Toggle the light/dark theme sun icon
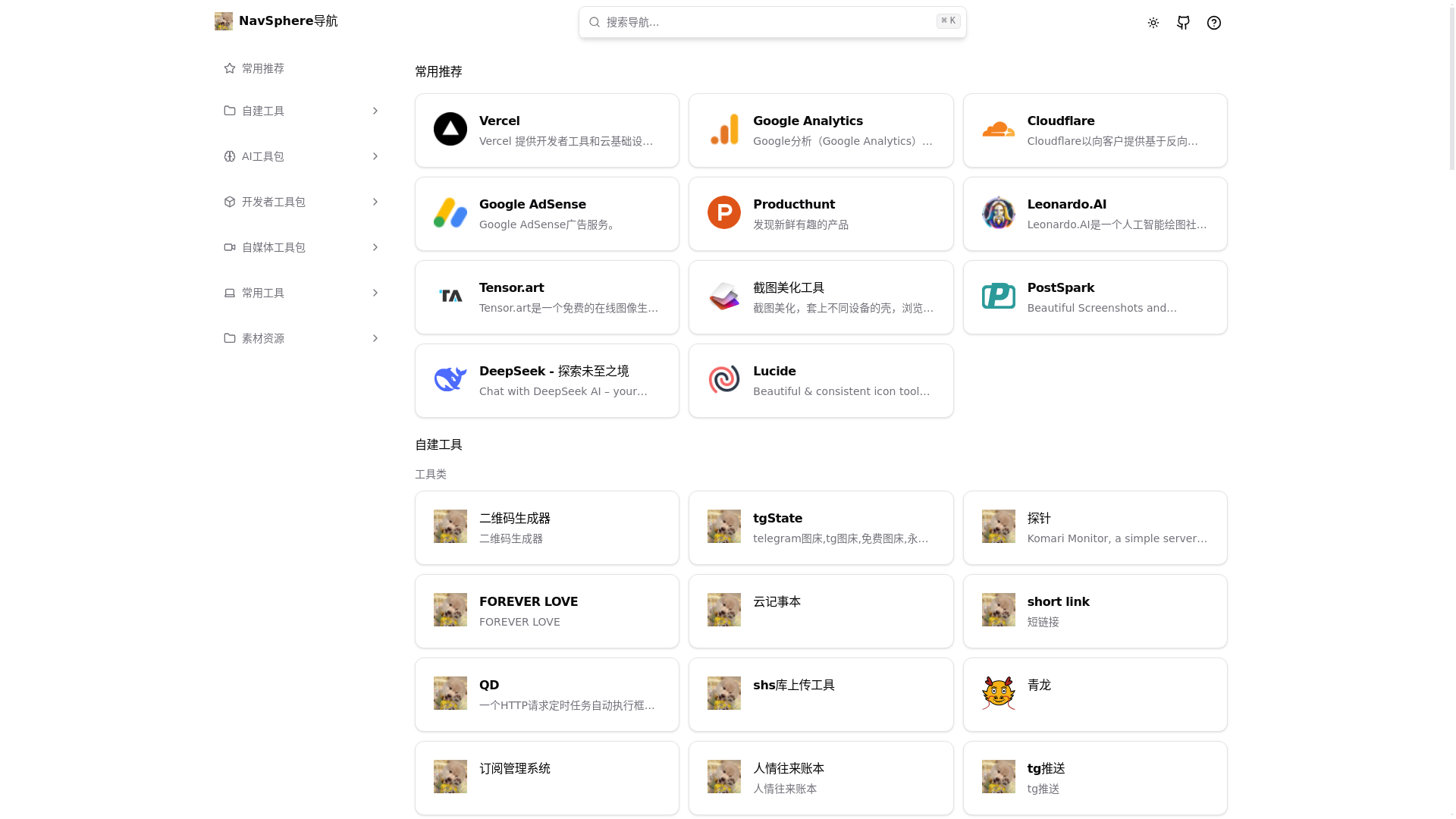Viewport: 1456px width, 819px height. tap(1153, 23)
